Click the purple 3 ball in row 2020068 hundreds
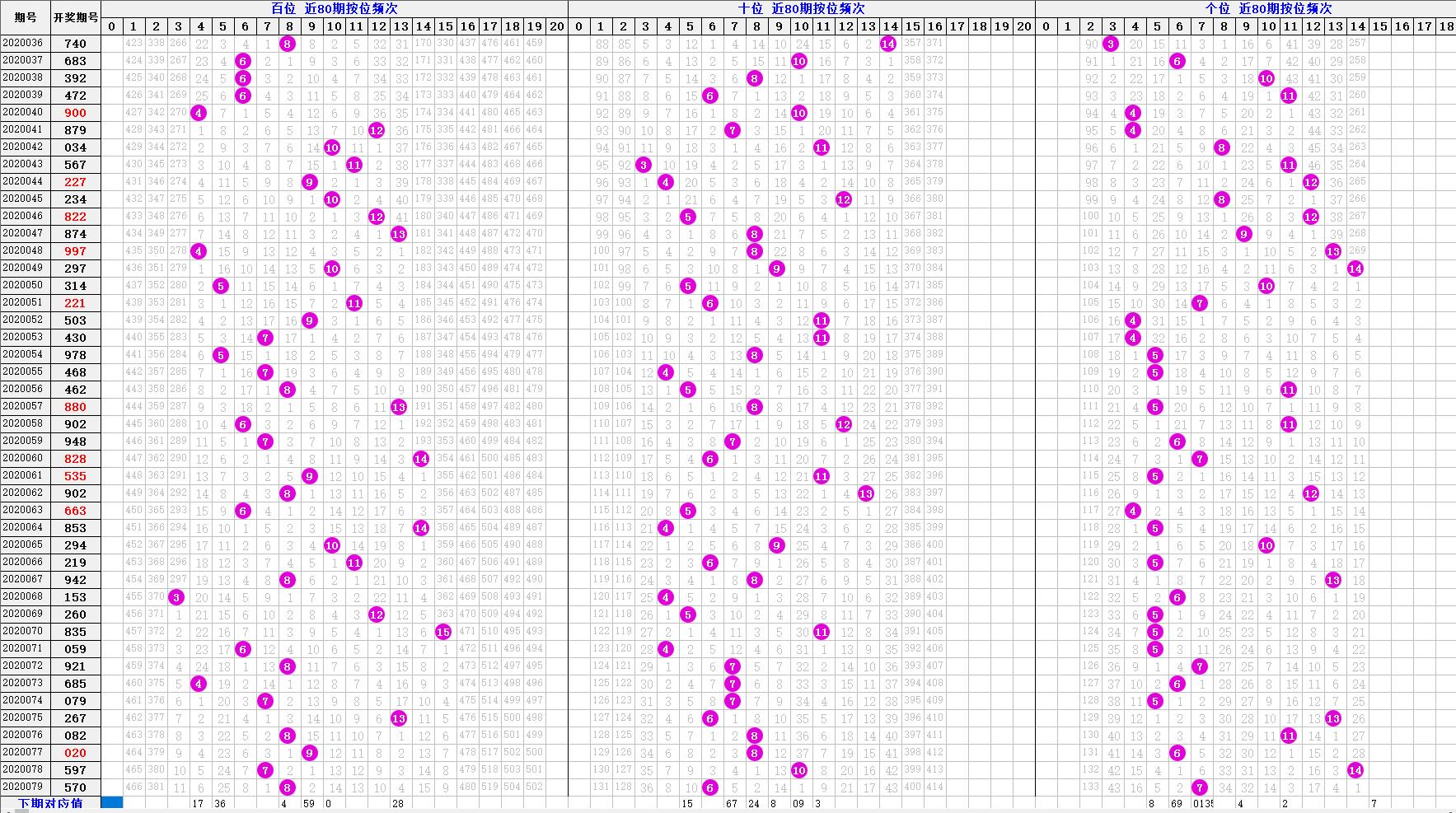1456x813 pixels. pyautogui.click(x=176, y=597)
